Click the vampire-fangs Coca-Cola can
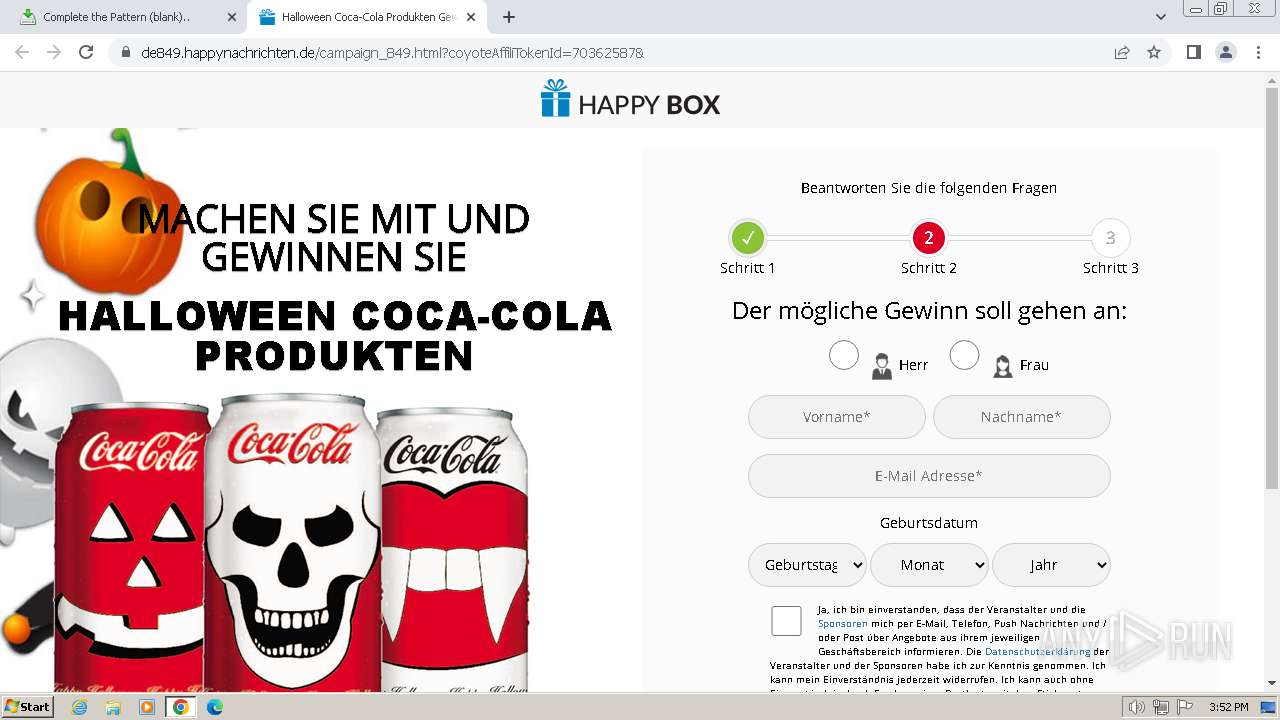The height and width of the screenshot is (720, 1280). (455, 549)
